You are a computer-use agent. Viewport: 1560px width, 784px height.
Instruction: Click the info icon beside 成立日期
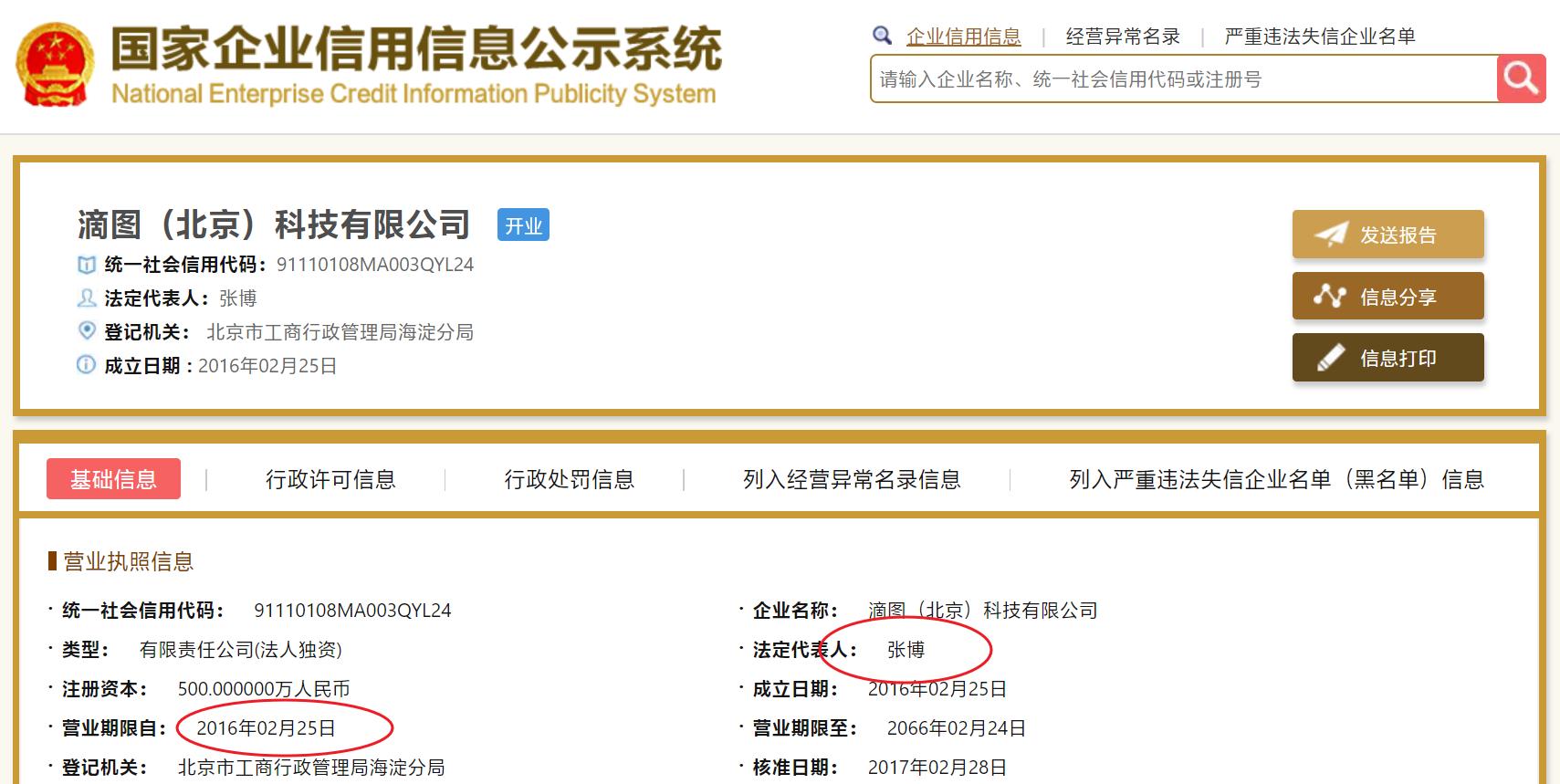coord(86,365)
